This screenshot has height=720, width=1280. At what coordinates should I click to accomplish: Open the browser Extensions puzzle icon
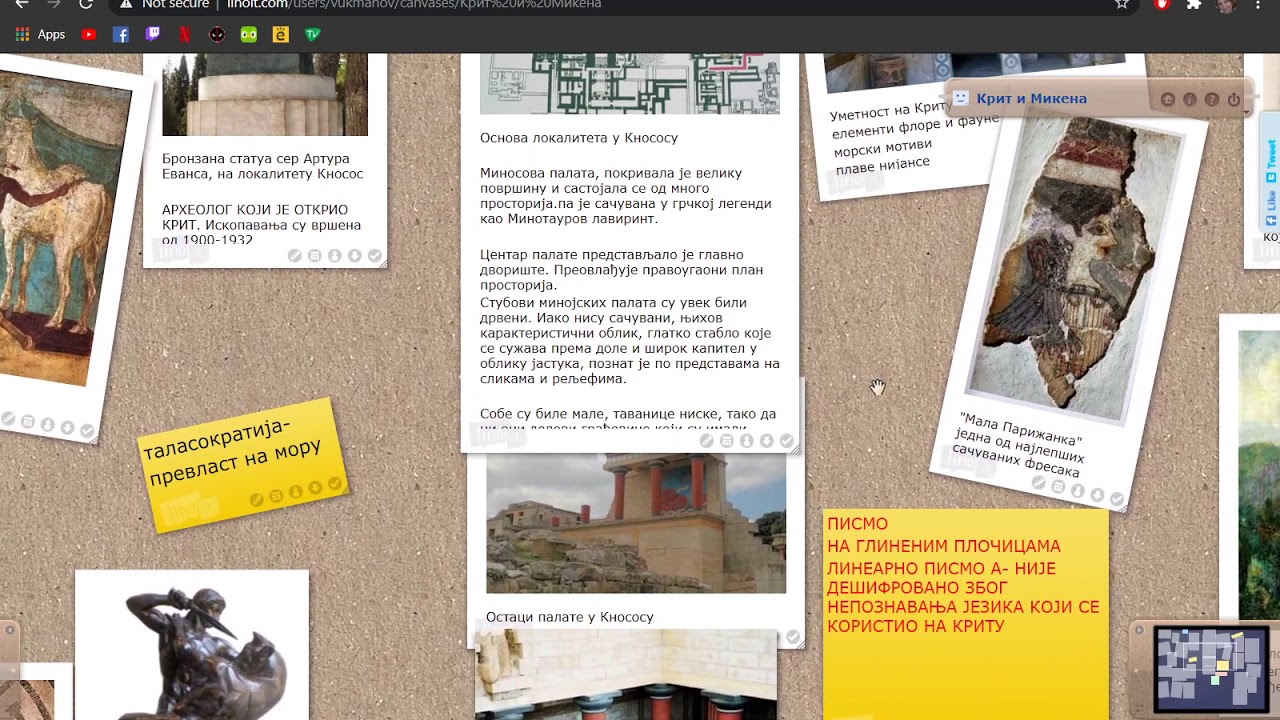coord(1193,4)
